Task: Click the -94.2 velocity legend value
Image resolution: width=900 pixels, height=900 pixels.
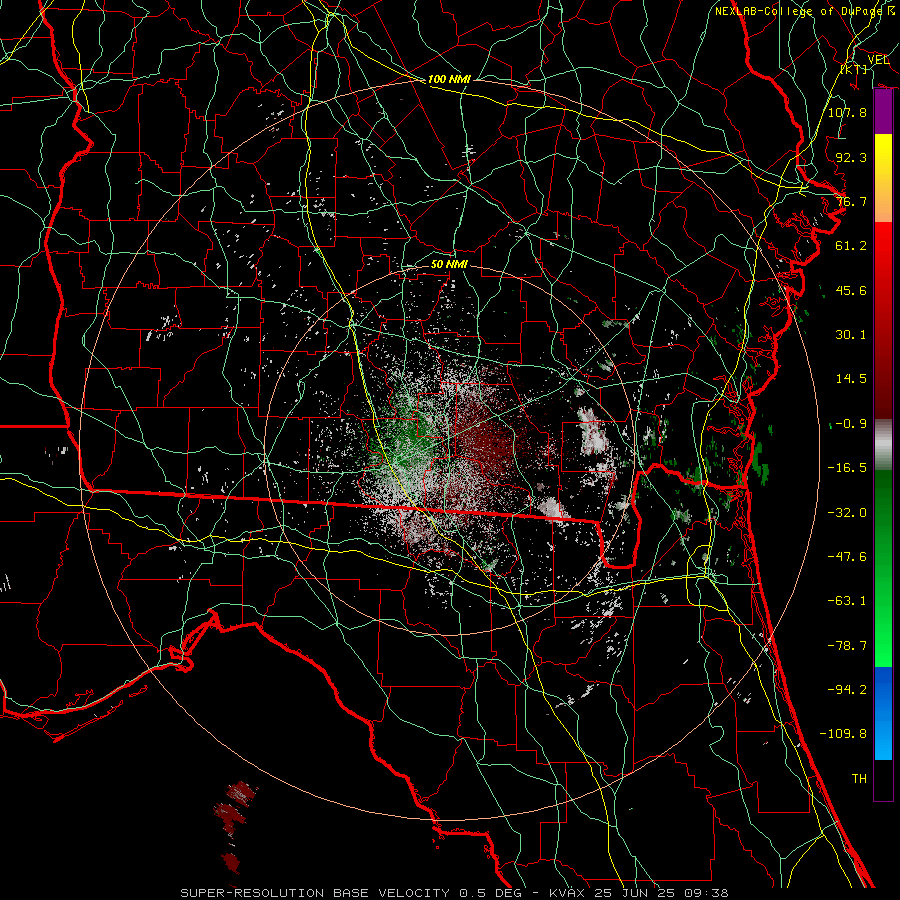Action: click(847, 690)
